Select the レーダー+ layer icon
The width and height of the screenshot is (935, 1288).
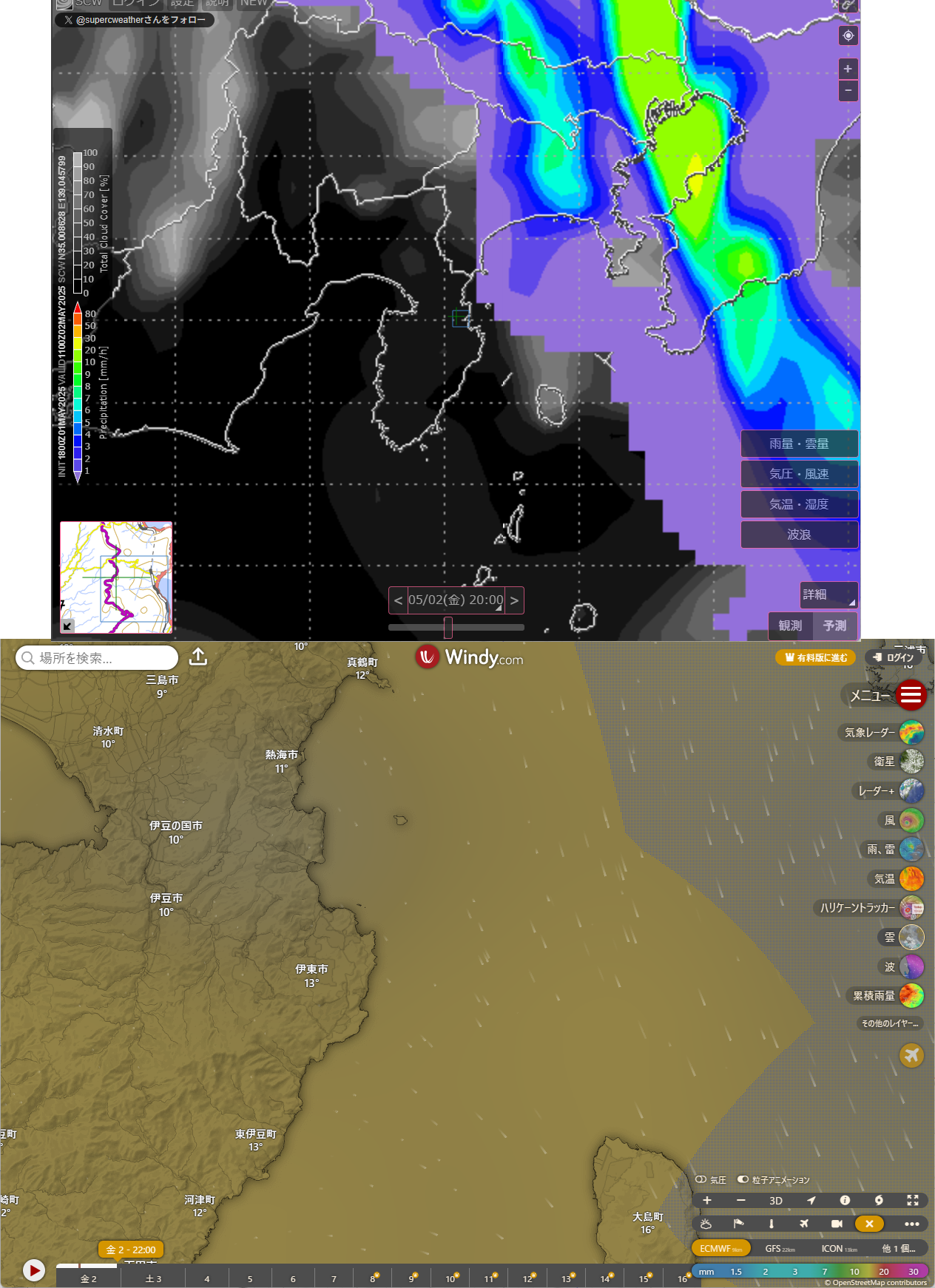[911, 790]
